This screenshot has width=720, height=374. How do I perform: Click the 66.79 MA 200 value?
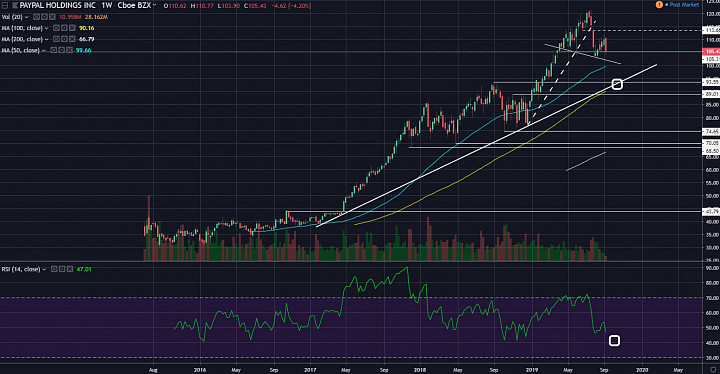[86, 39]
